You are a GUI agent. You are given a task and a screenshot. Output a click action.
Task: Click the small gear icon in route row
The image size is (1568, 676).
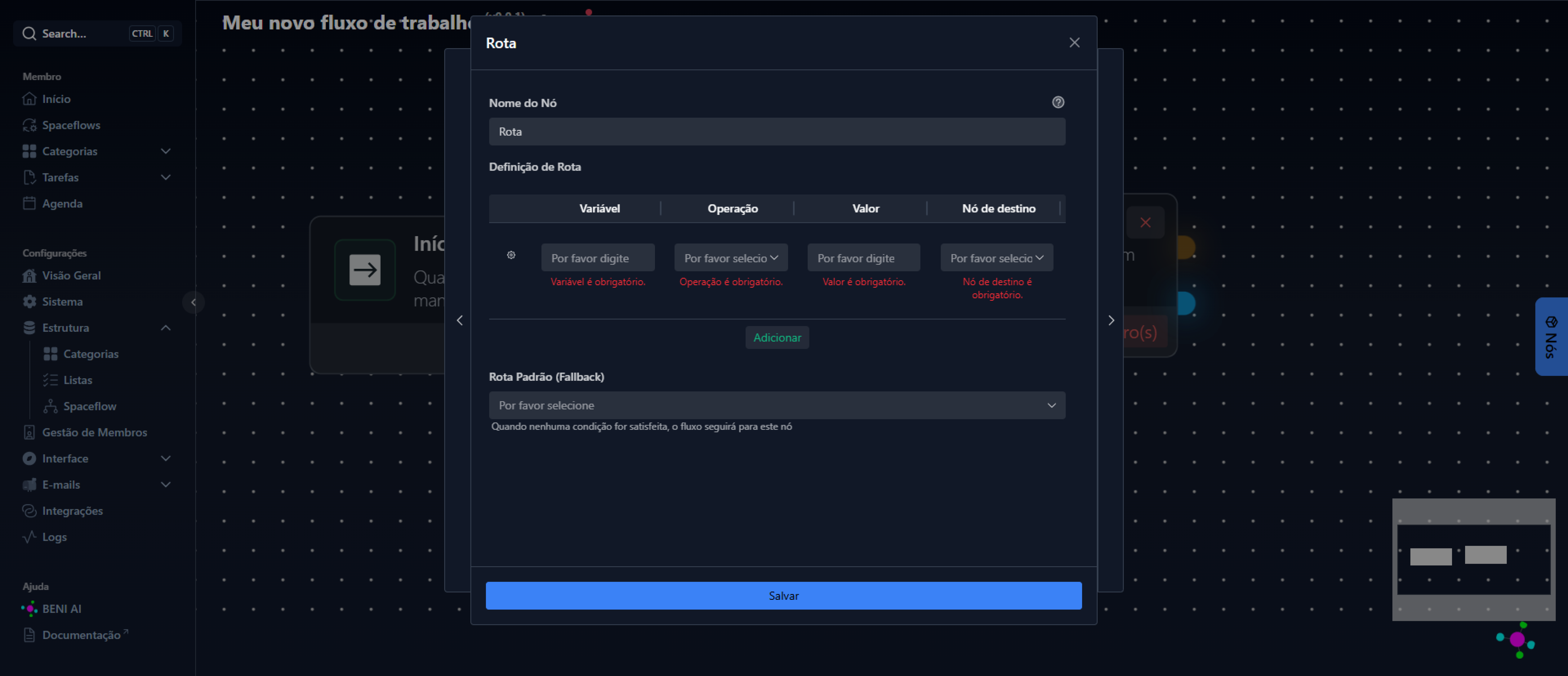click(x=511, y=255)
